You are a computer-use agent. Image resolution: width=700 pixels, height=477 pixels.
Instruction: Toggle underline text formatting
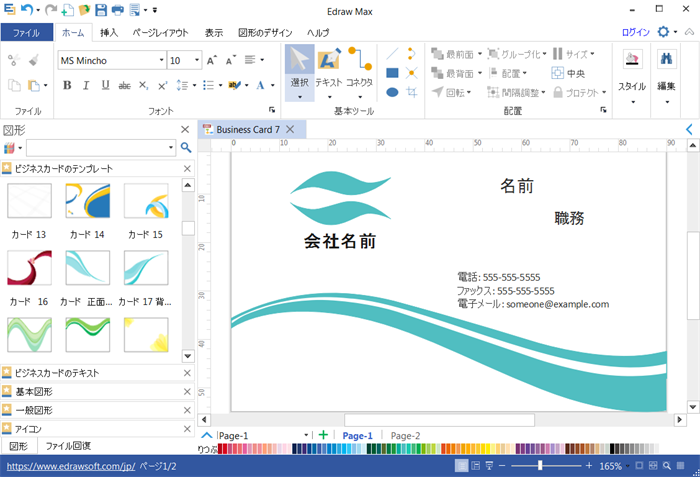click(105, 85)
